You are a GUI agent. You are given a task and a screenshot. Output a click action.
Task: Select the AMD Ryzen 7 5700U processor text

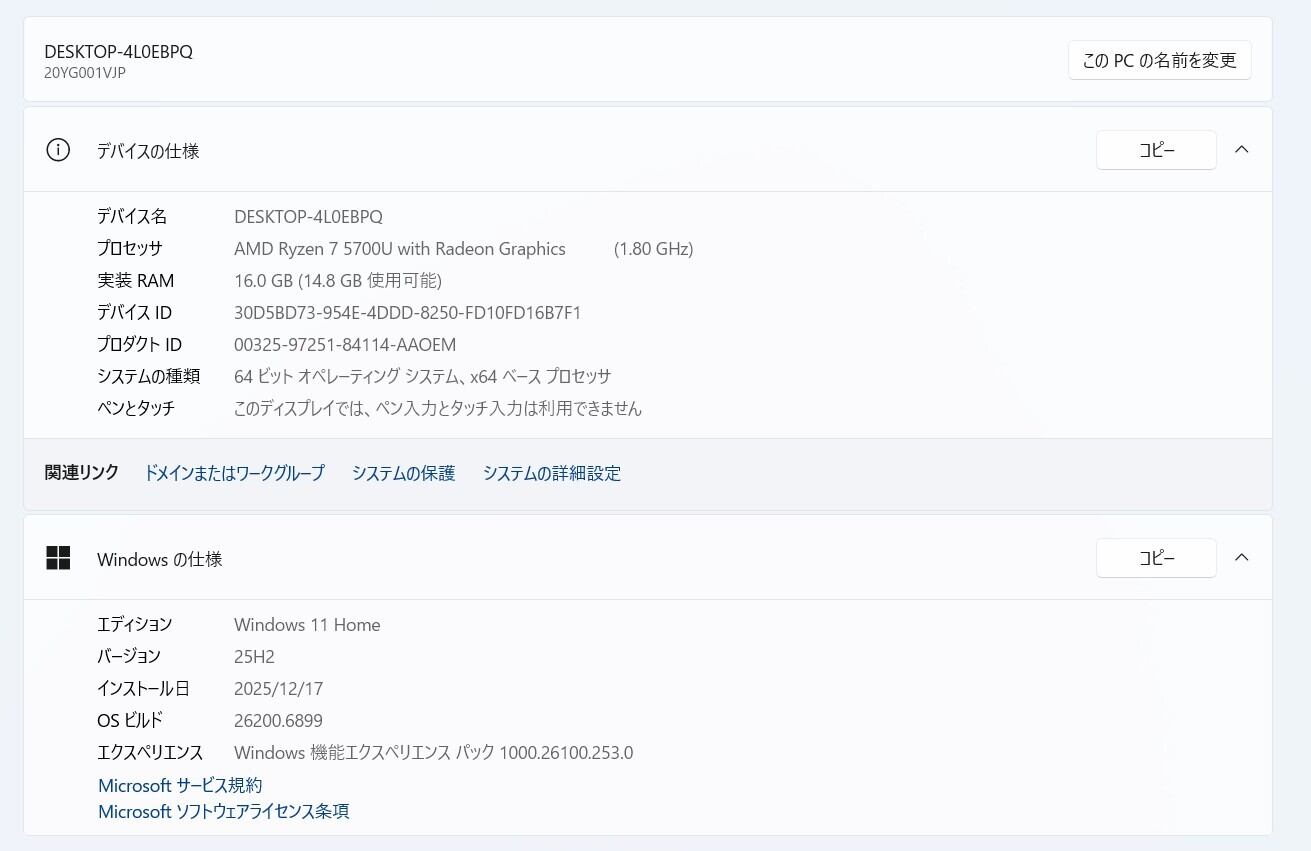[400, 249]
